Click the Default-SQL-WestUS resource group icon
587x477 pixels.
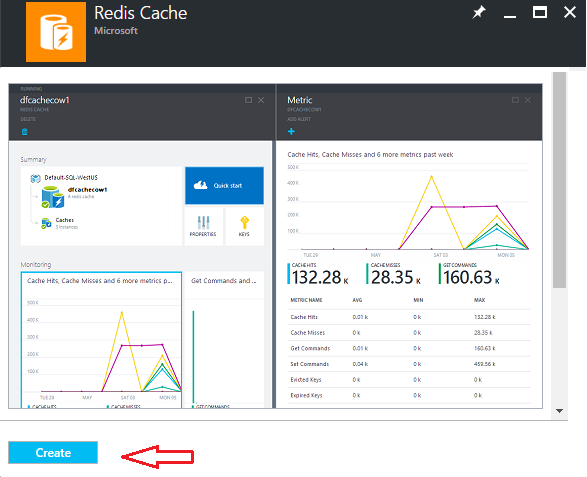click(36, 178)
